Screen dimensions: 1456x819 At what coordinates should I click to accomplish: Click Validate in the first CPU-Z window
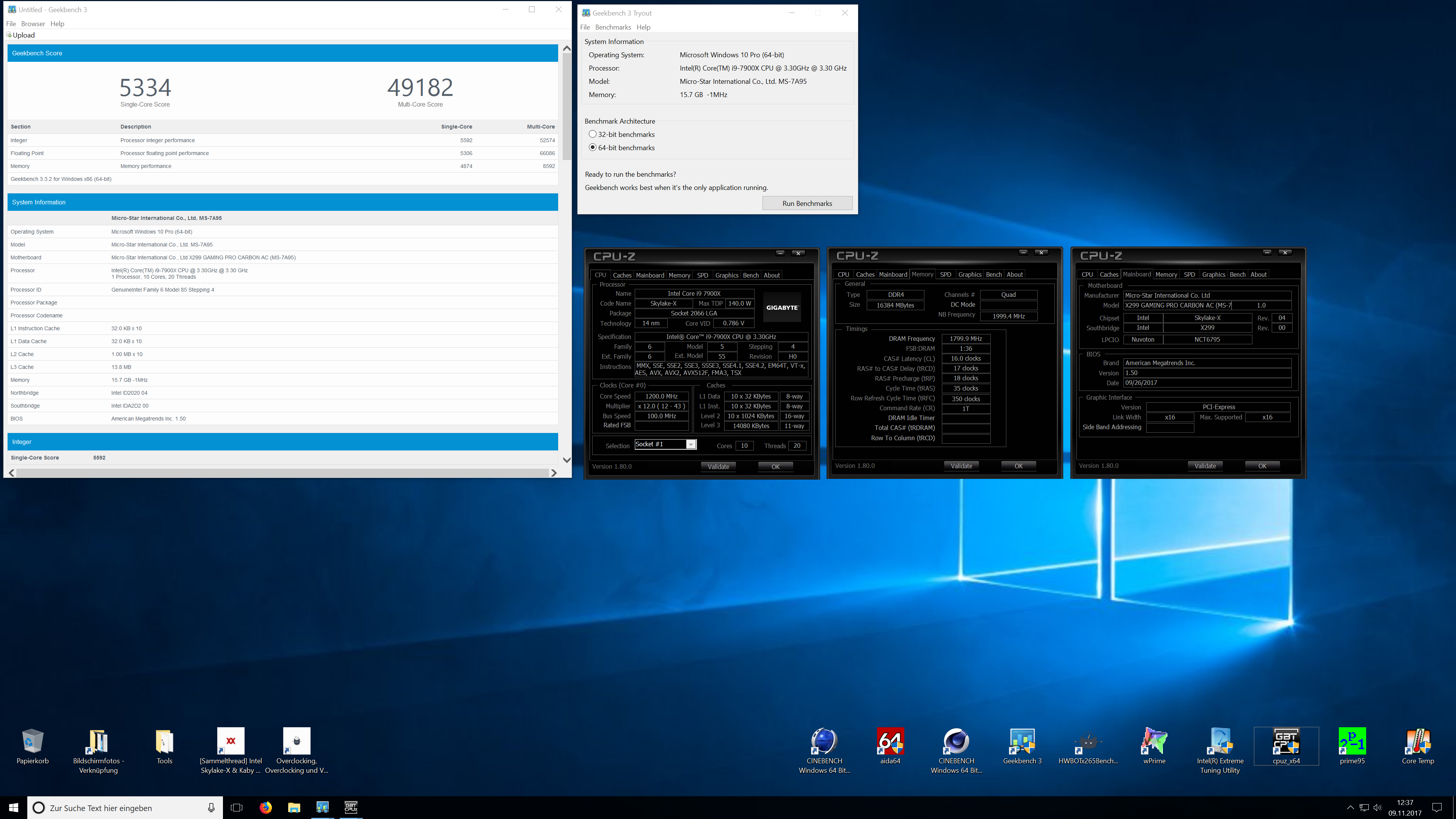[x=719, y=466]
